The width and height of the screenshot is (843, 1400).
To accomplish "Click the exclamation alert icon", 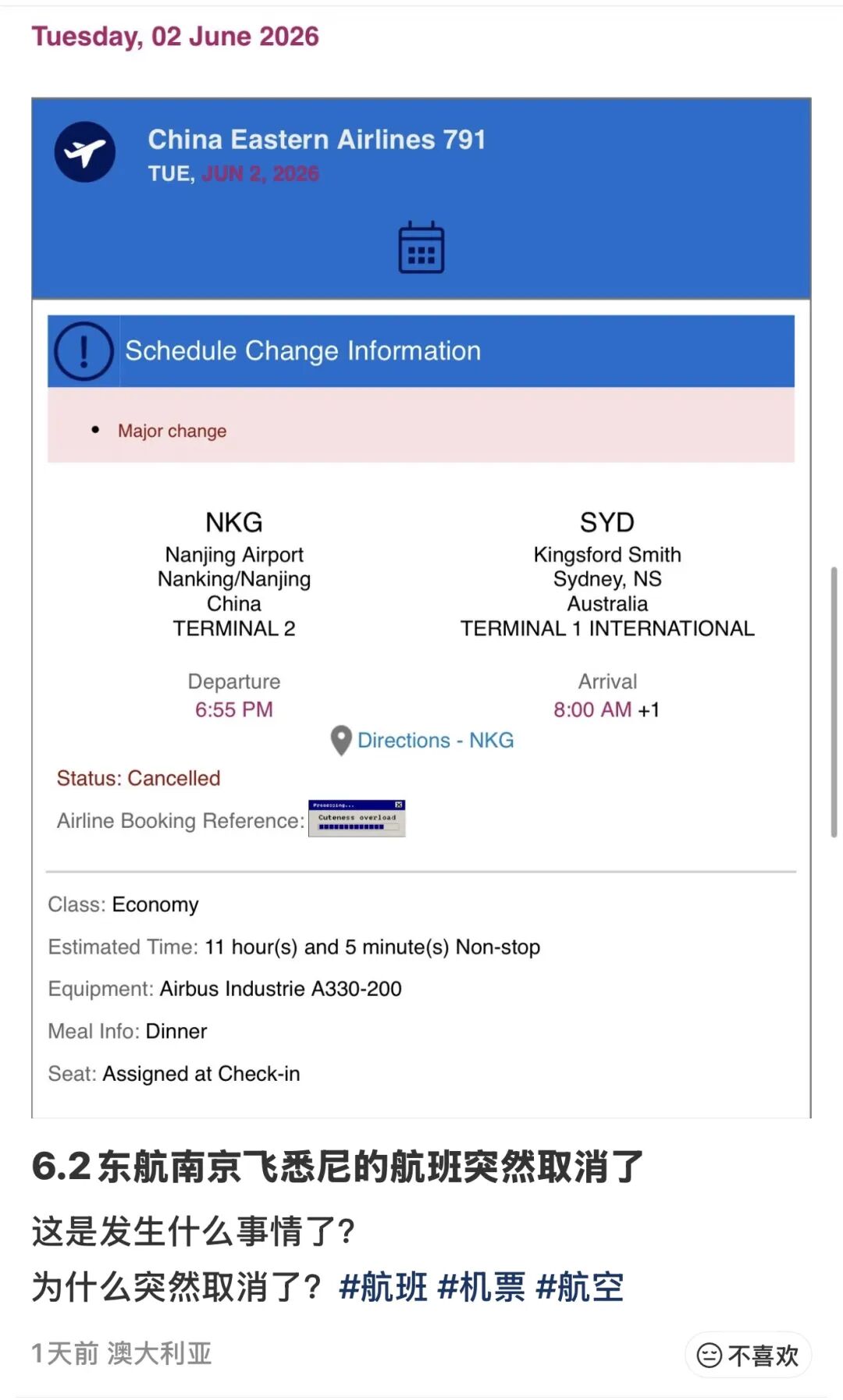I will coord(84,351).
